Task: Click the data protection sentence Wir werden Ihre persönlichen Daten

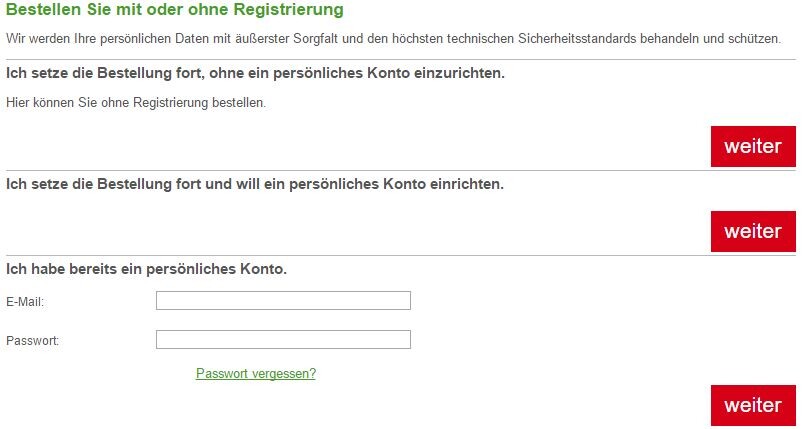Action: 393,38
